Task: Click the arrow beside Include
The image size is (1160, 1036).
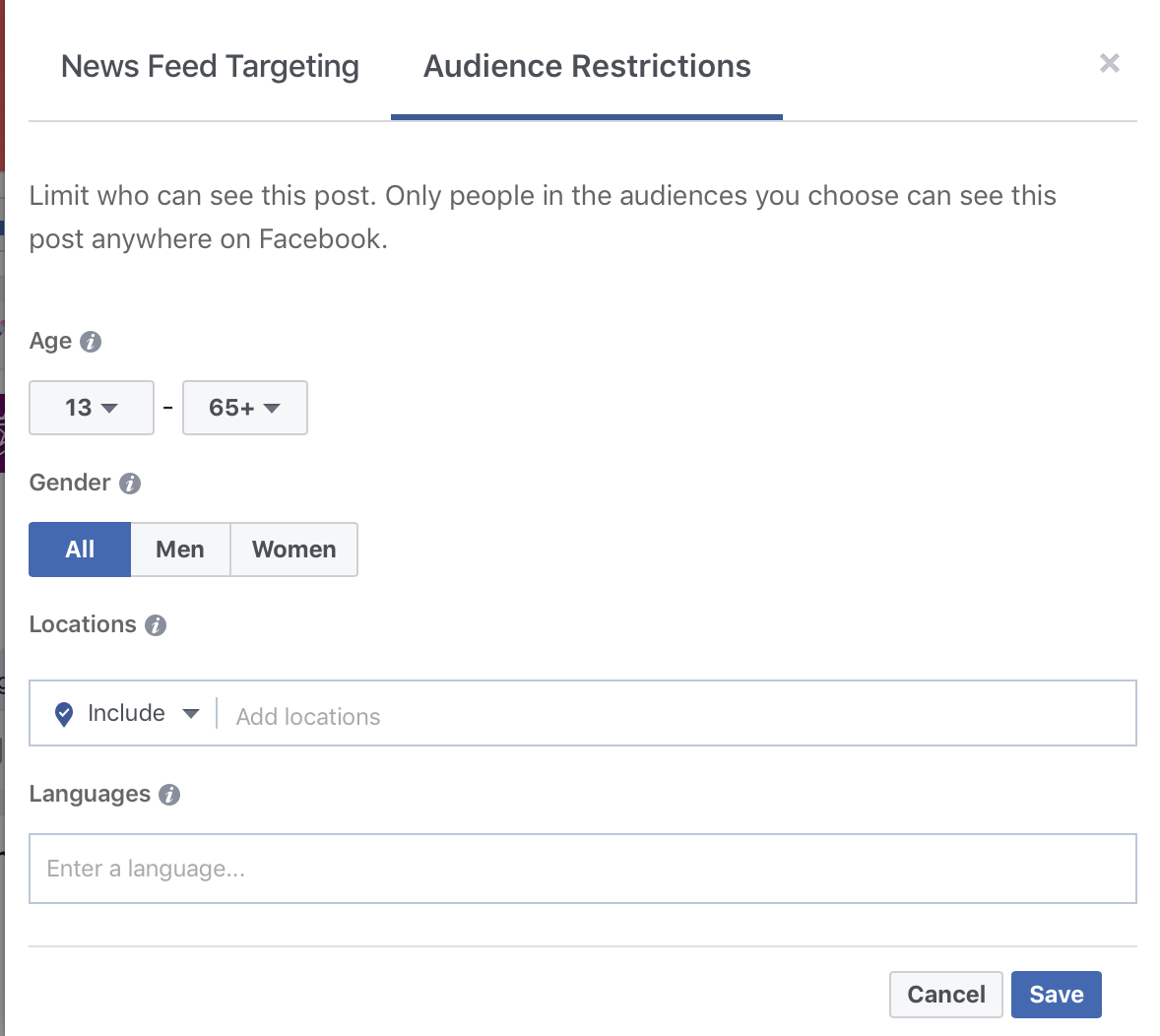Action: (x=191, y=714)
